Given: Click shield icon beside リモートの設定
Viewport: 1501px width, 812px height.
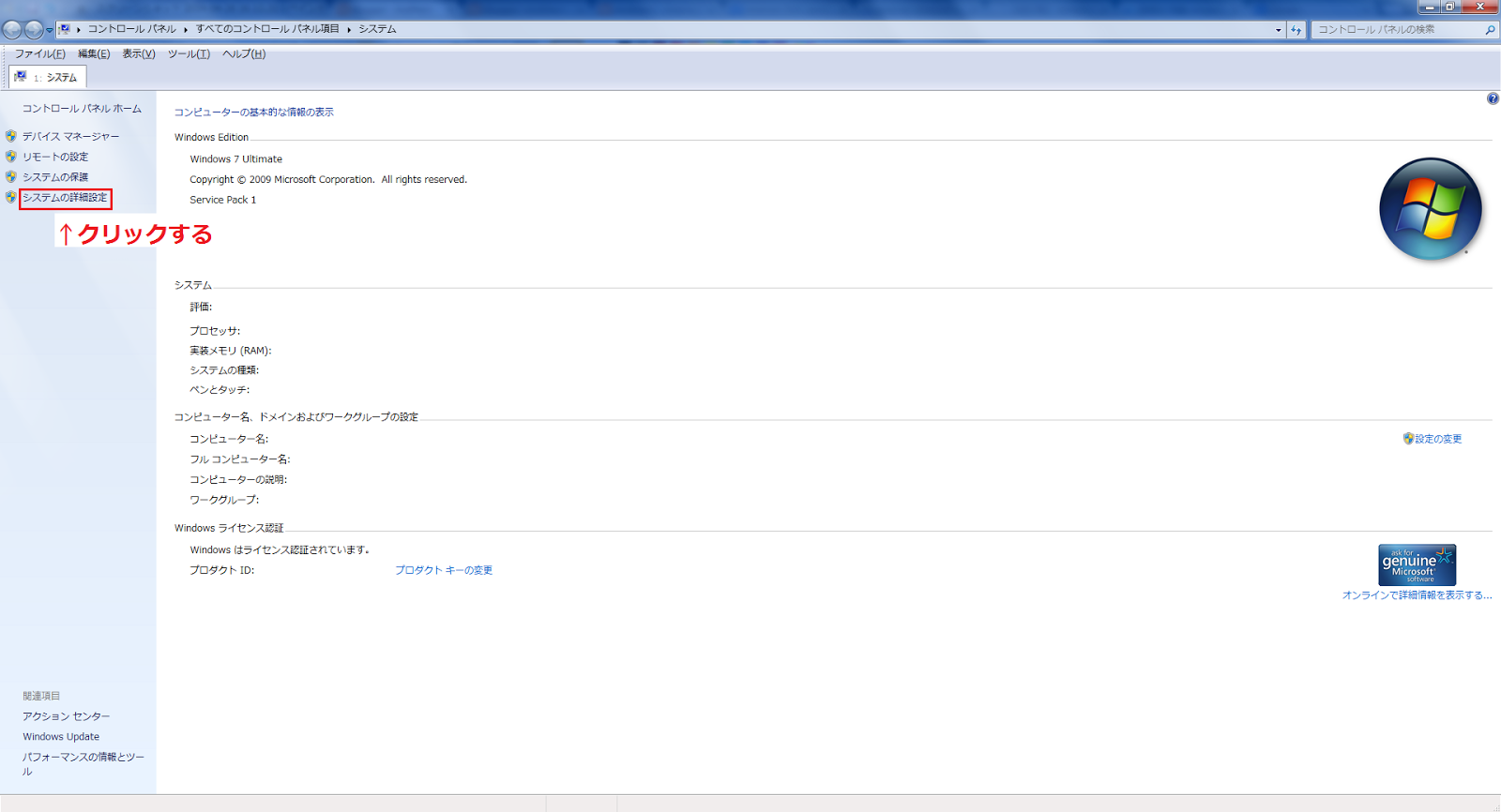Looking at the screenshot, I should click(11, 157).
